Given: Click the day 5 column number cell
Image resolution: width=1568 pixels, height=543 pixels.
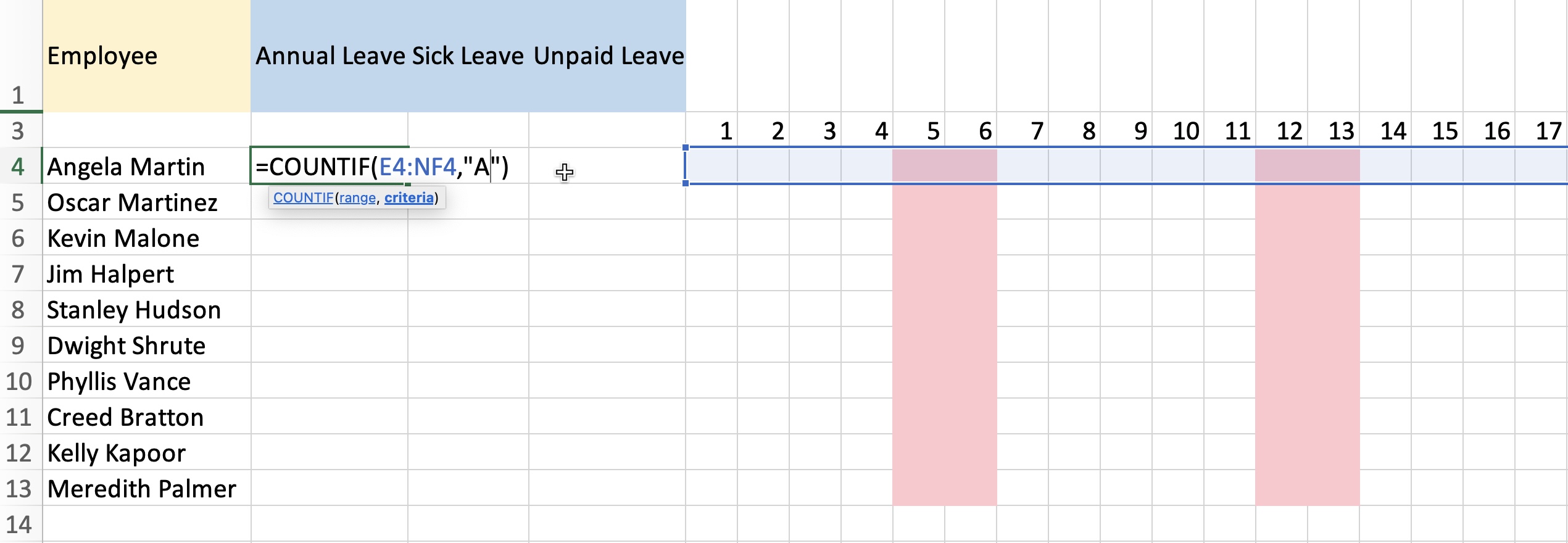Looking at the screenshot, I should pos(919,130).
